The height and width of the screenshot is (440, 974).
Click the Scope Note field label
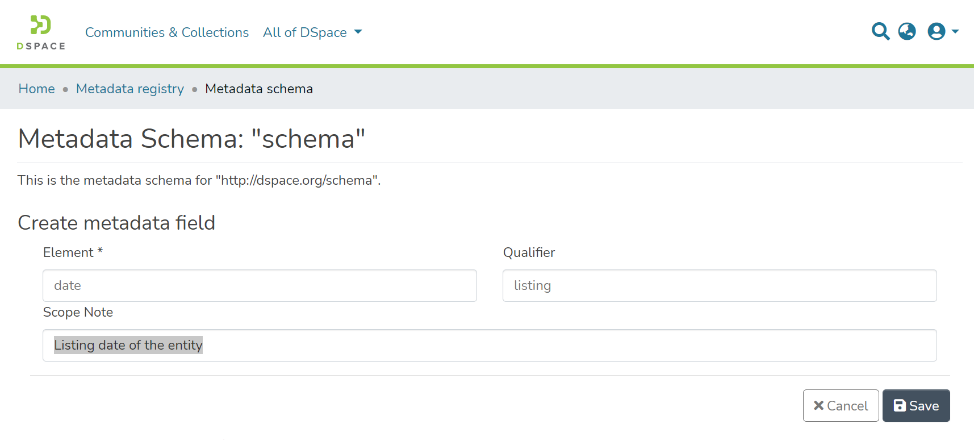pos(78,312)
